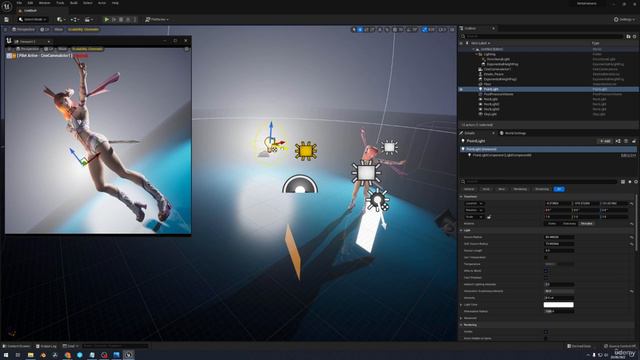Click the yellow selected light icon in viewport
Screen dimensions: 640x360
(306, 151)
